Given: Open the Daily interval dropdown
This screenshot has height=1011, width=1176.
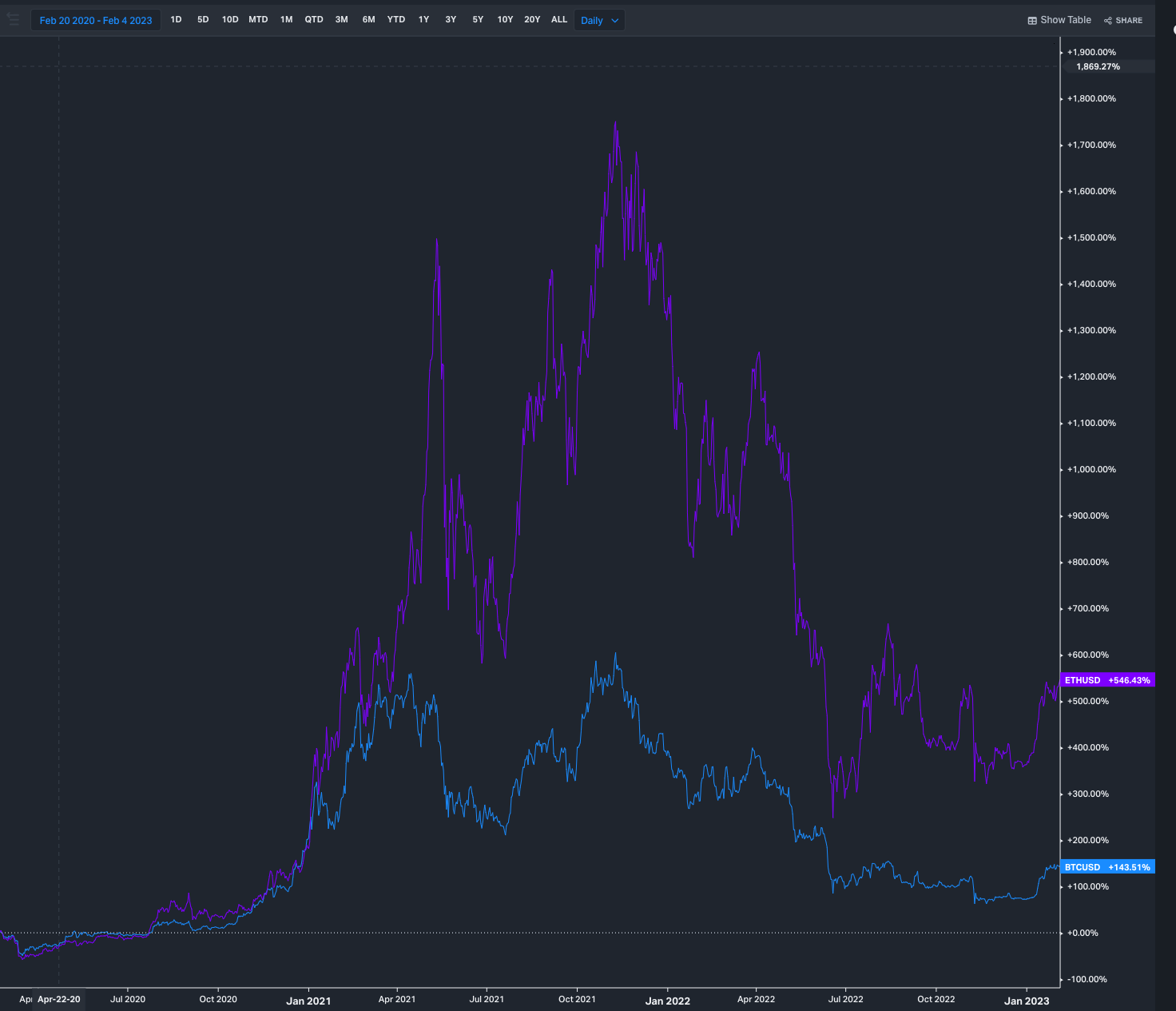Looking at the screenshot, I should (599, 21).
